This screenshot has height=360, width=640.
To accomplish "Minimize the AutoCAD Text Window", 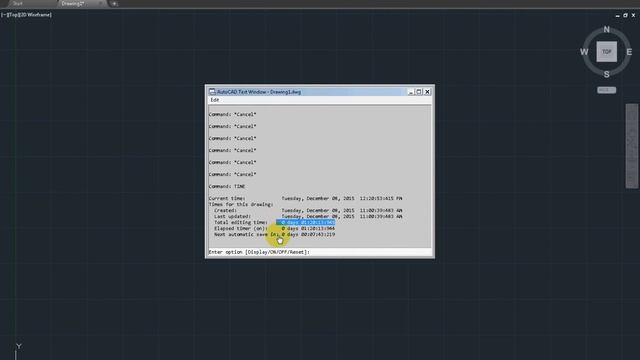I will pyautogui.click(x=411, y=92).
